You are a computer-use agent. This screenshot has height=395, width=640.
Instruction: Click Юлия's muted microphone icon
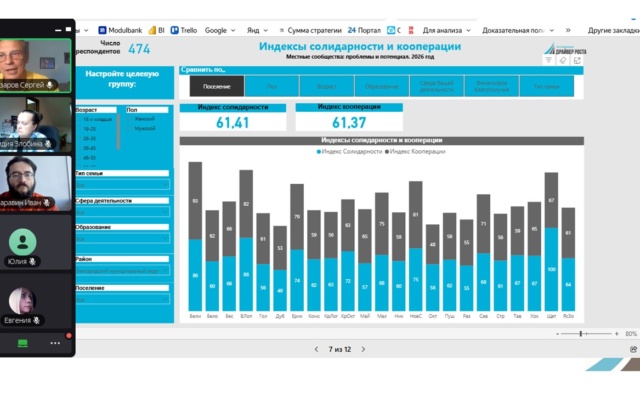tap(32, 262)
